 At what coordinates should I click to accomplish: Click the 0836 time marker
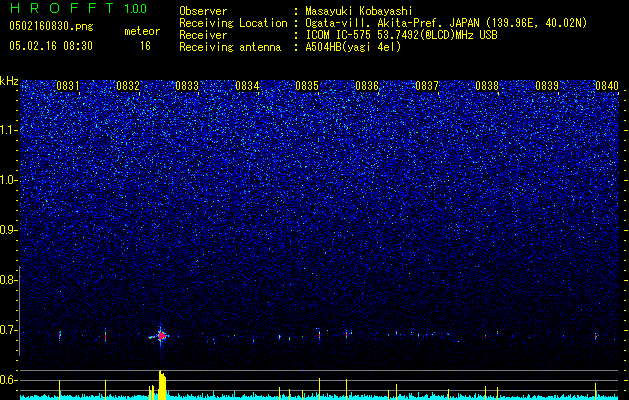367,86
